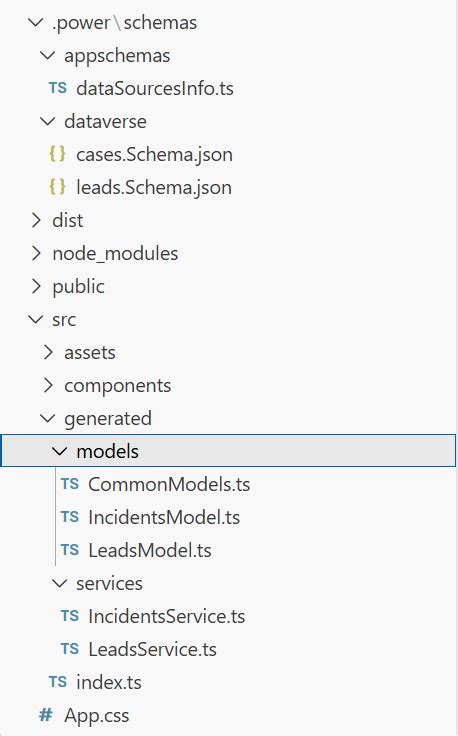The width and height of the screenshot is (458, 736).
Task: Select the dataverse folder label
Action: coord(106,121)
